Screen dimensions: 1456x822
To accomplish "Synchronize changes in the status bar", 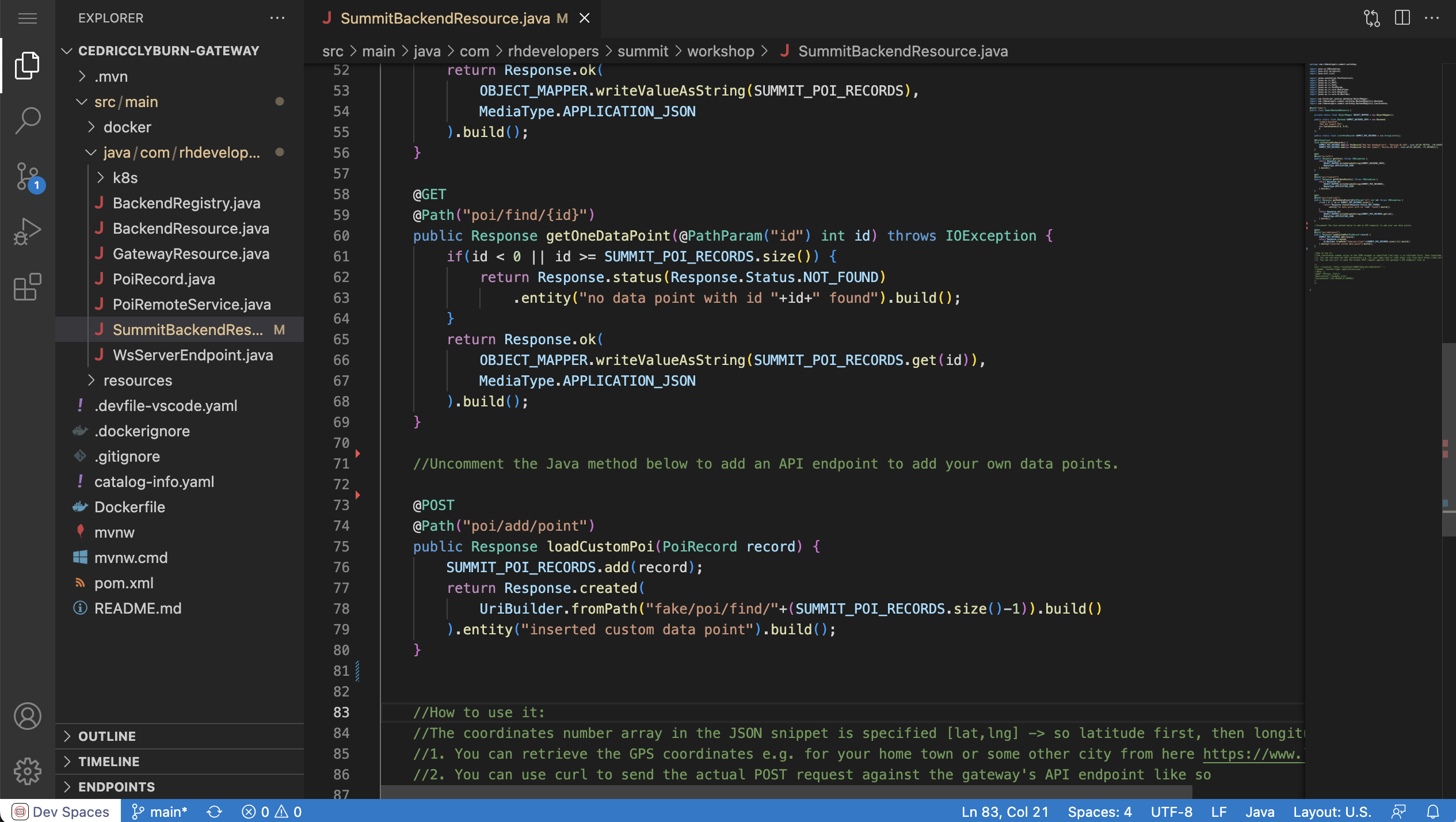I will (214, 812).
